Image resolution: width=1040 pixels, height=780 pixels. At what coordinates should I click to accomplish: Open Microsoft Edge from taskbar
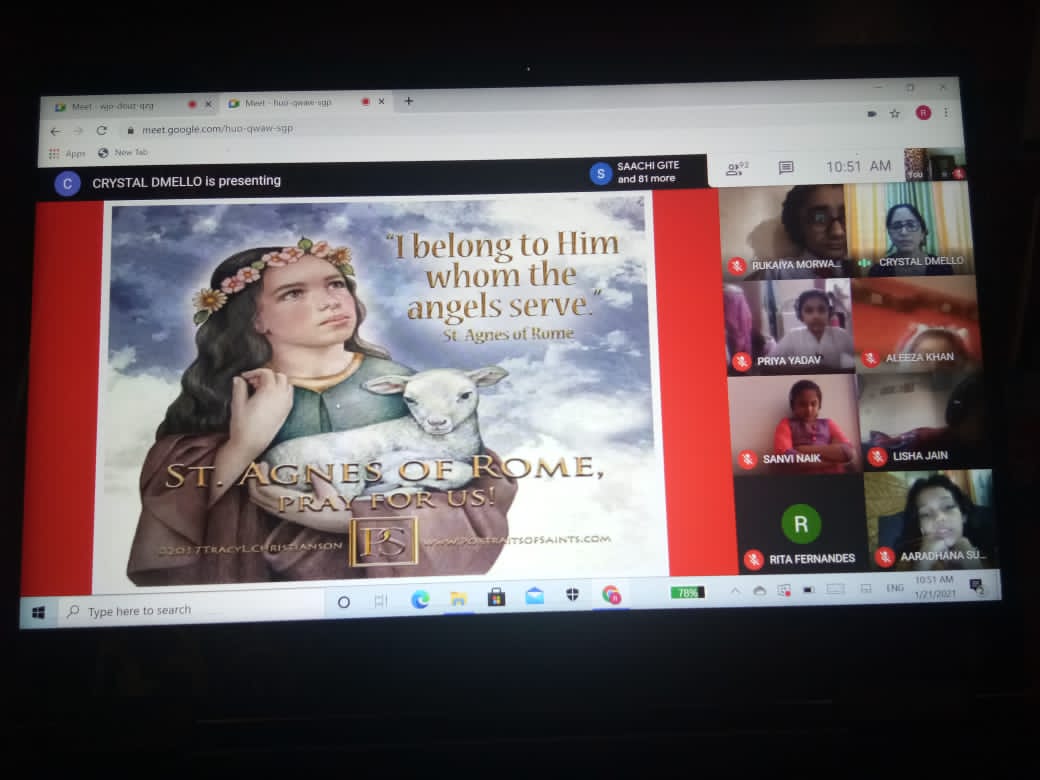(x=419, y=600)
